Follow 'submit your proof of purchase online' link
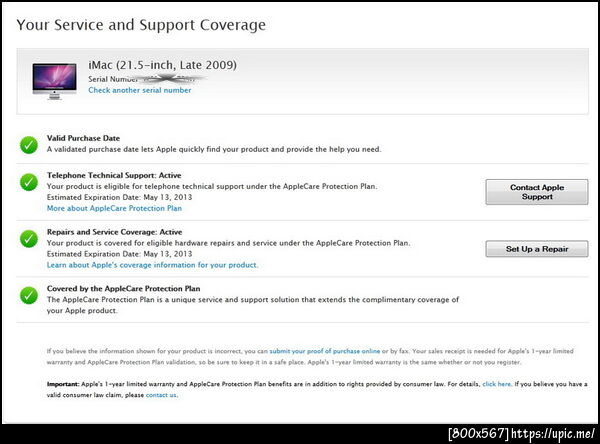600x444 pixels. (325, 351)
